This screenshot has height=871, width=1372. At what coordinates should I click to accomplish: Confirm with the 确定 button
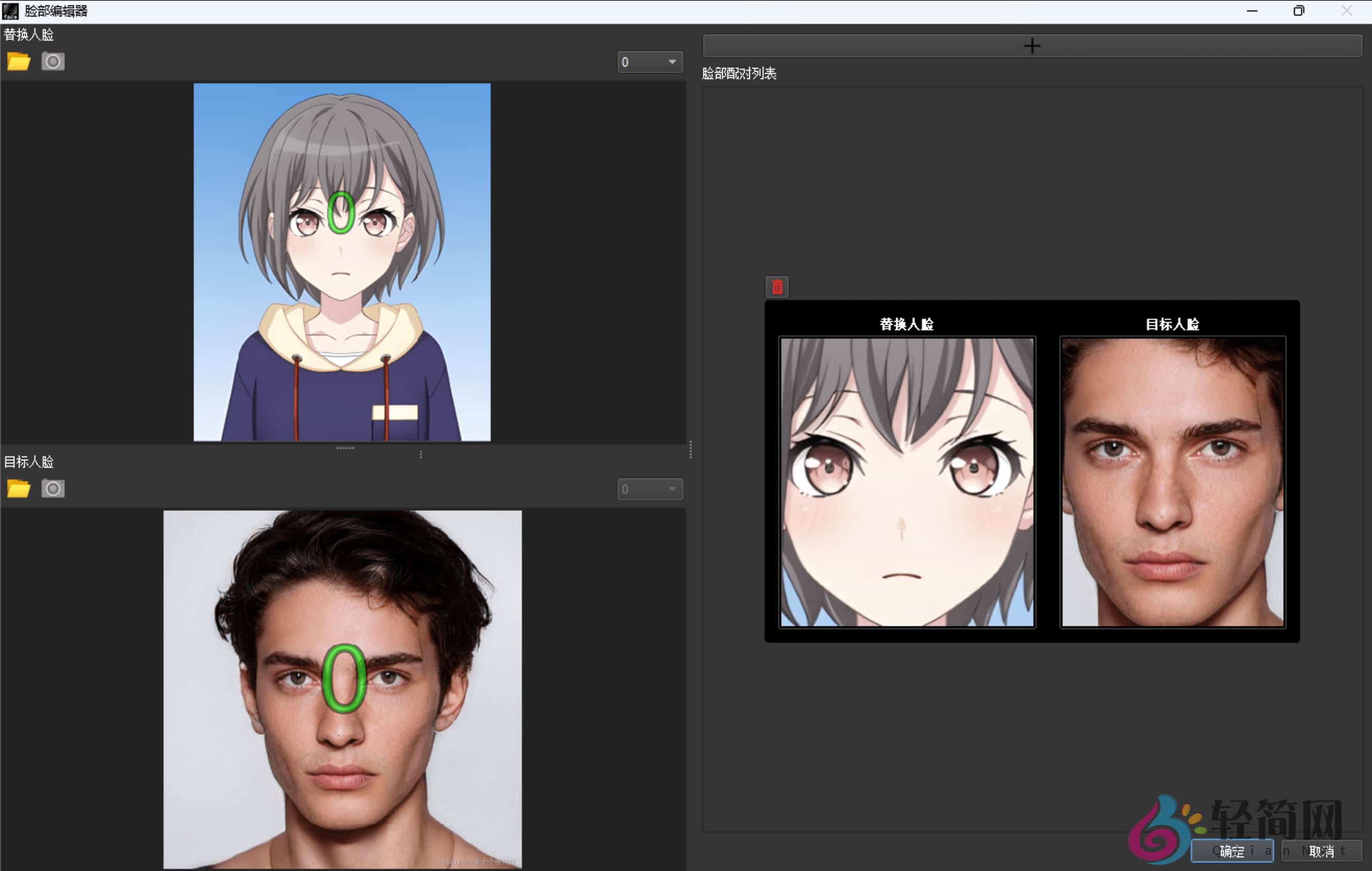pyautogui.click(x=1232, y=851)
